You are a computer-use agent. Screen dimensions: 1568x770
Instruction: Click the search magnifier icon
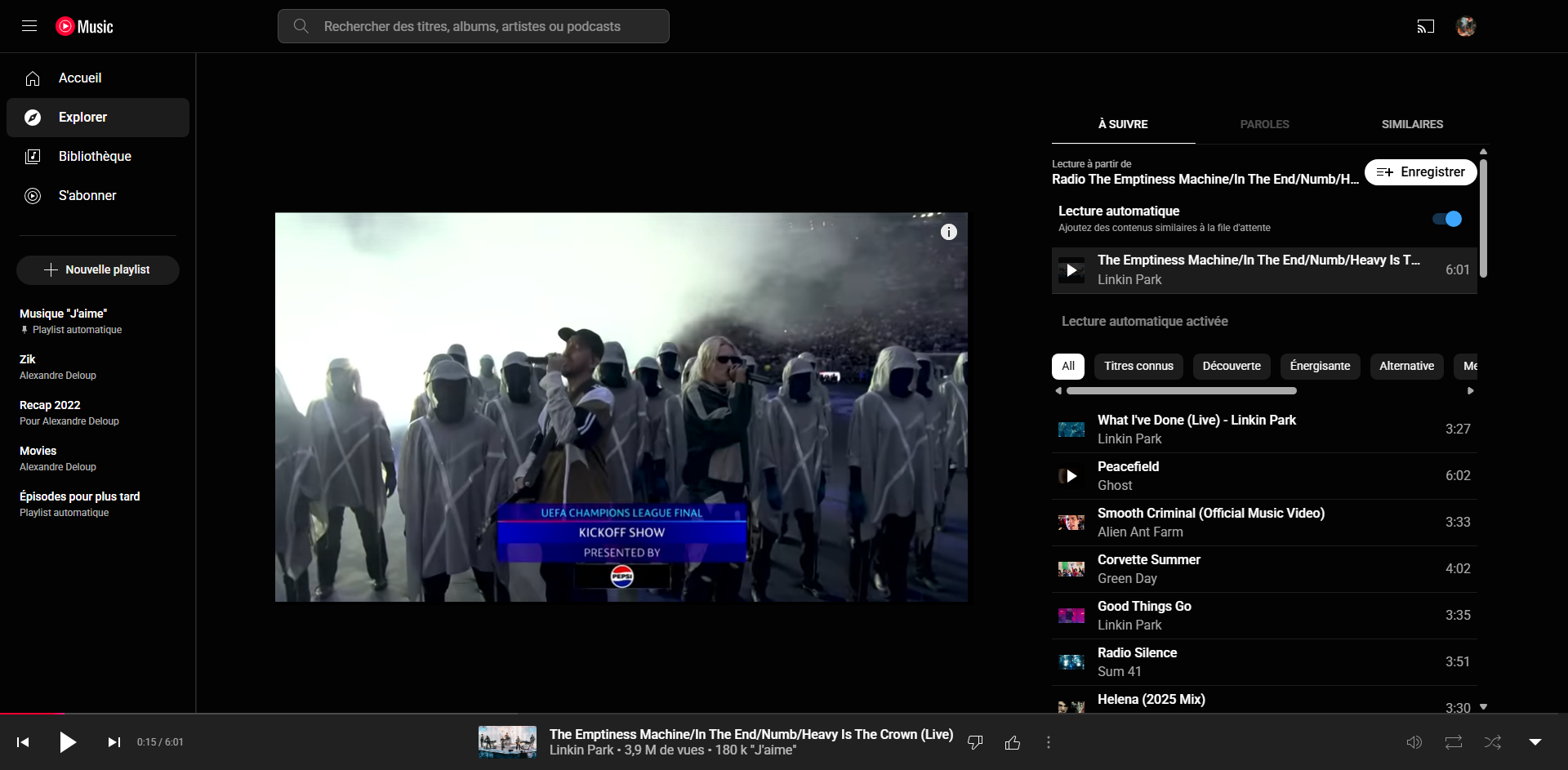click(x=301, y=26)
